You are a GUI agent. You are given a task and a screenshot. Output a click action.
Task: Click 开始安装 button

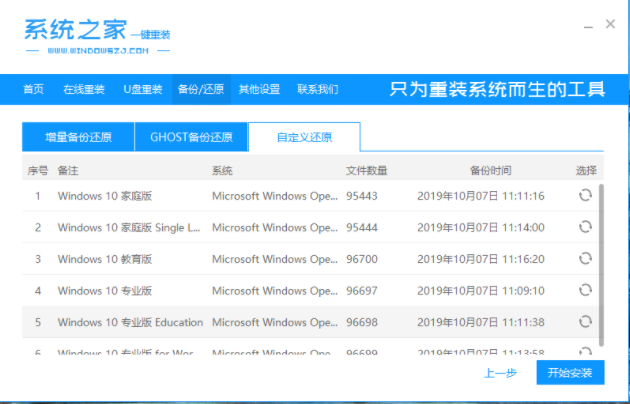pyautogui.click(x=570, y=373)
